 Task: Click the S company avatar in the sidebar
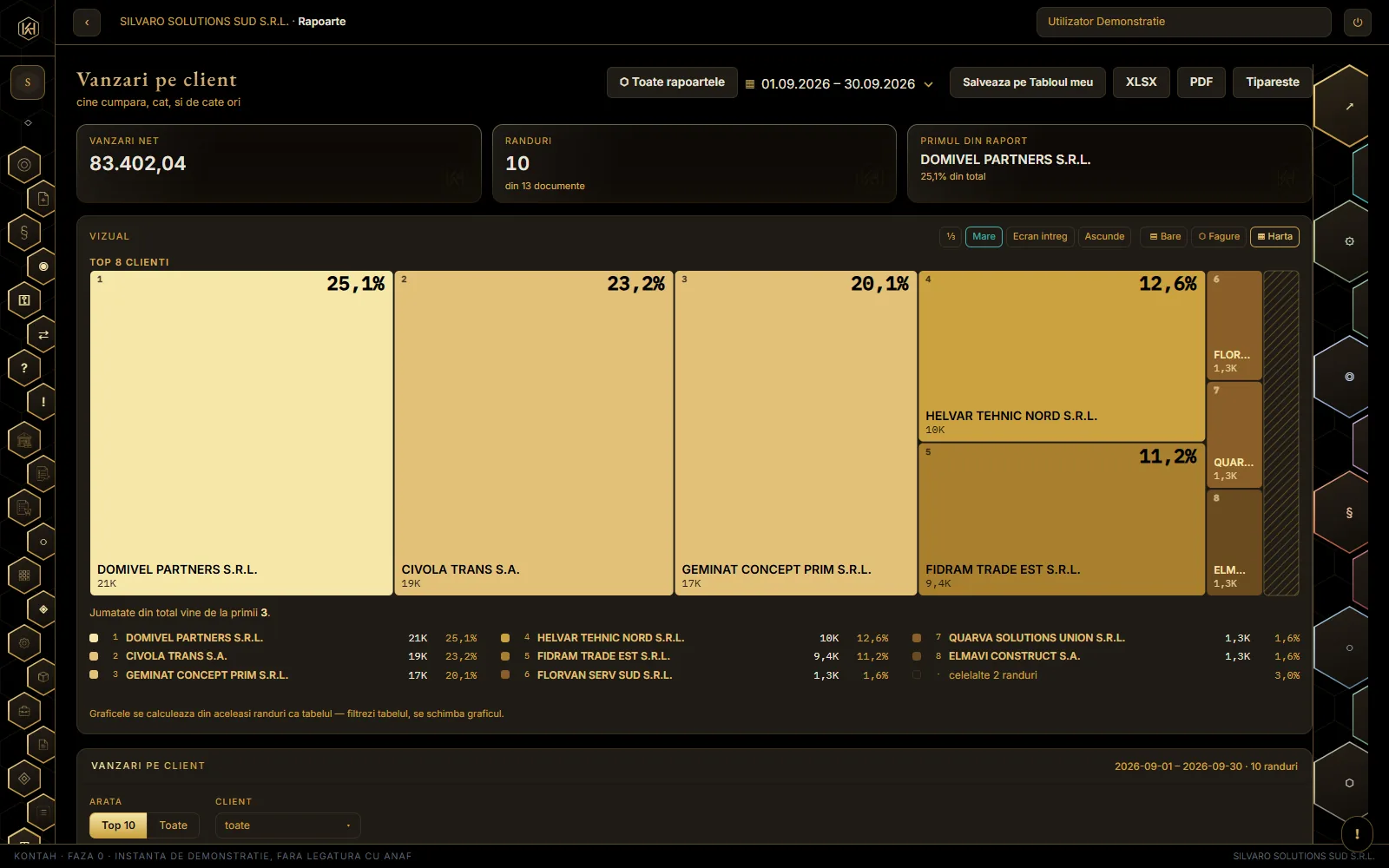(28, 82)
